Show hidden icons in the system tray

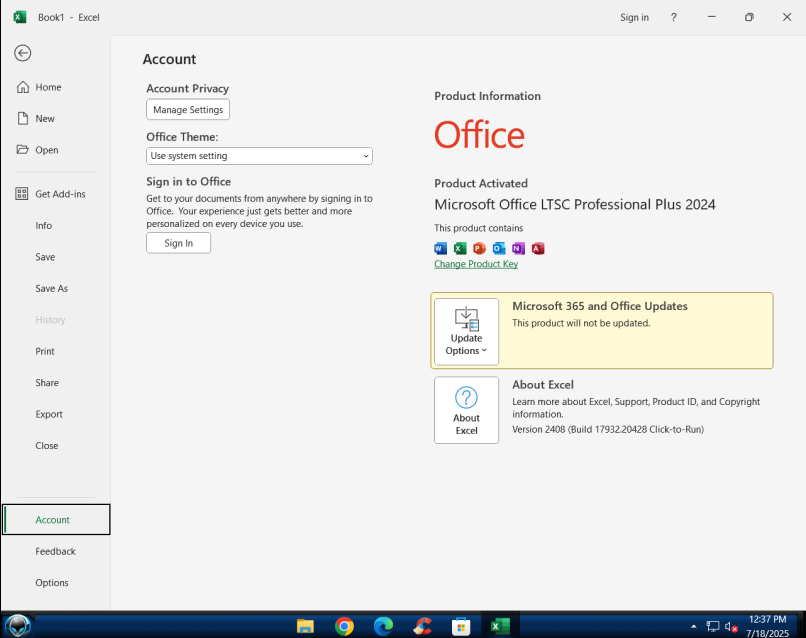pos(694,626)
